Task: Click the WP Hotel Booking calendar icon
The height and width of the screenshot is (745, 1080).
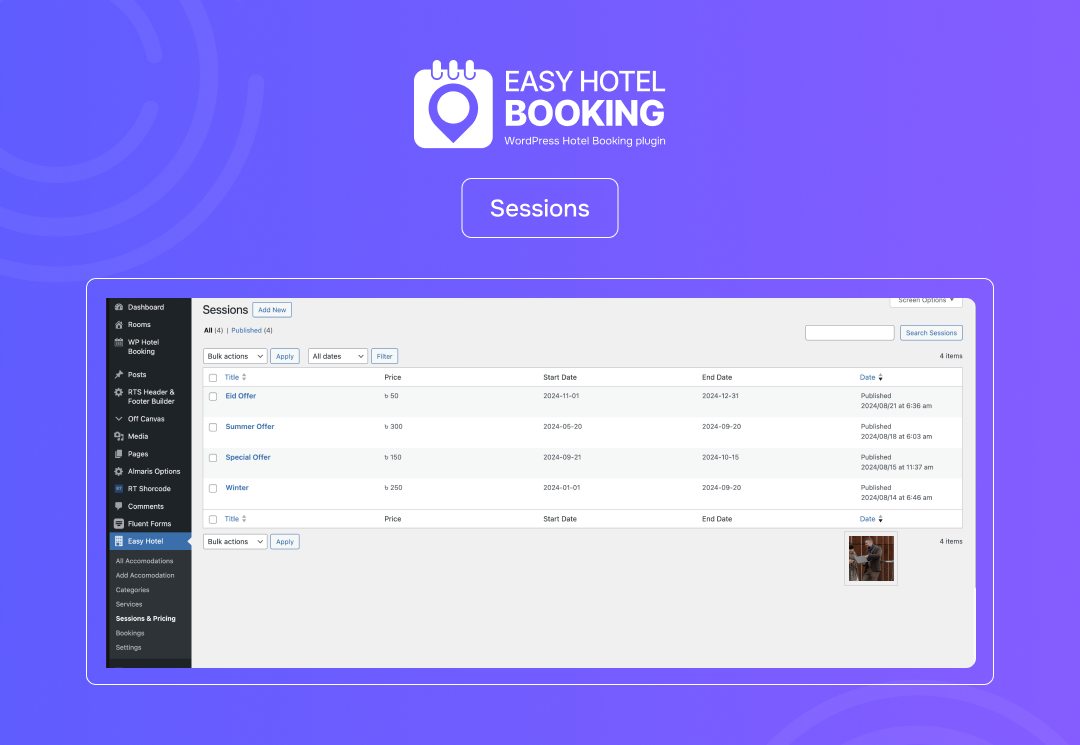Action: click(118, 342)
